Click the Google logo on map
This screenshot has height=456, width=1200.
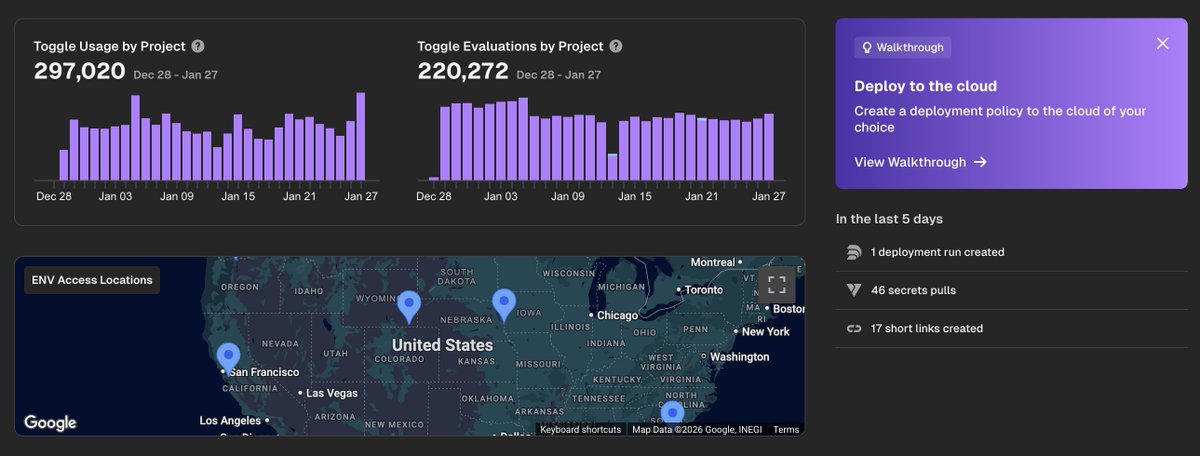tap(50, 423)
